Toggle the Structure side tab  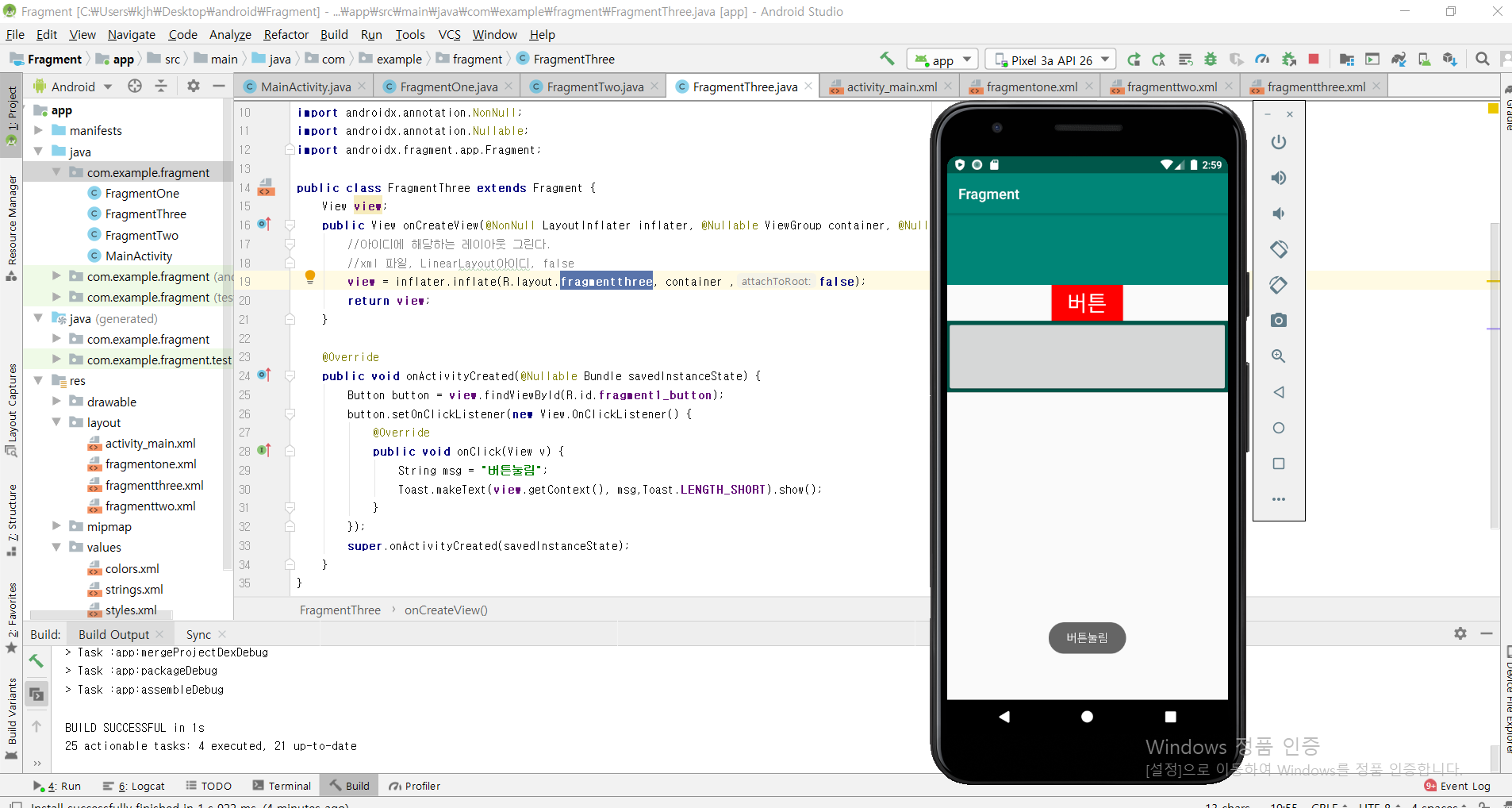click(x=11, y=520)
